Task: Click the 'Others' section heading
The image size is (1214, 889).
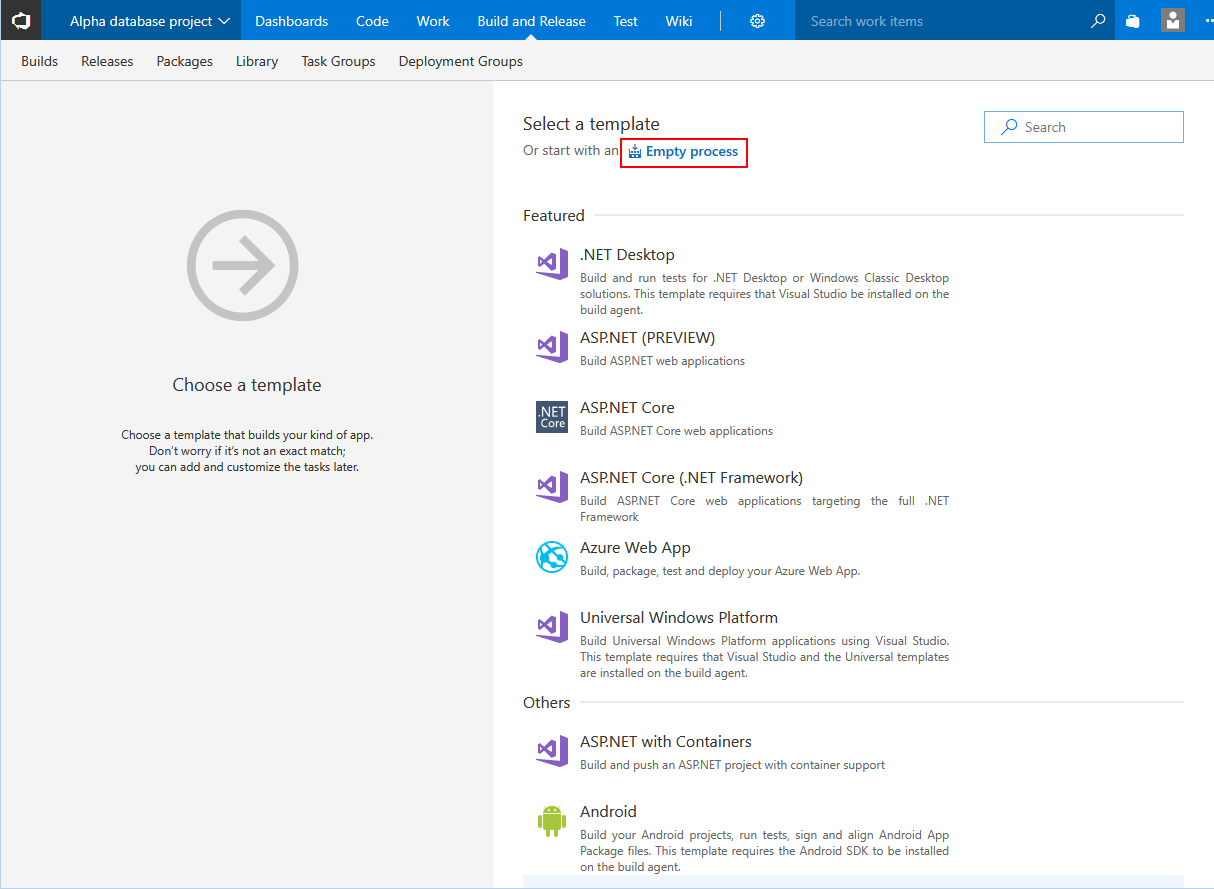Action: 547,703
